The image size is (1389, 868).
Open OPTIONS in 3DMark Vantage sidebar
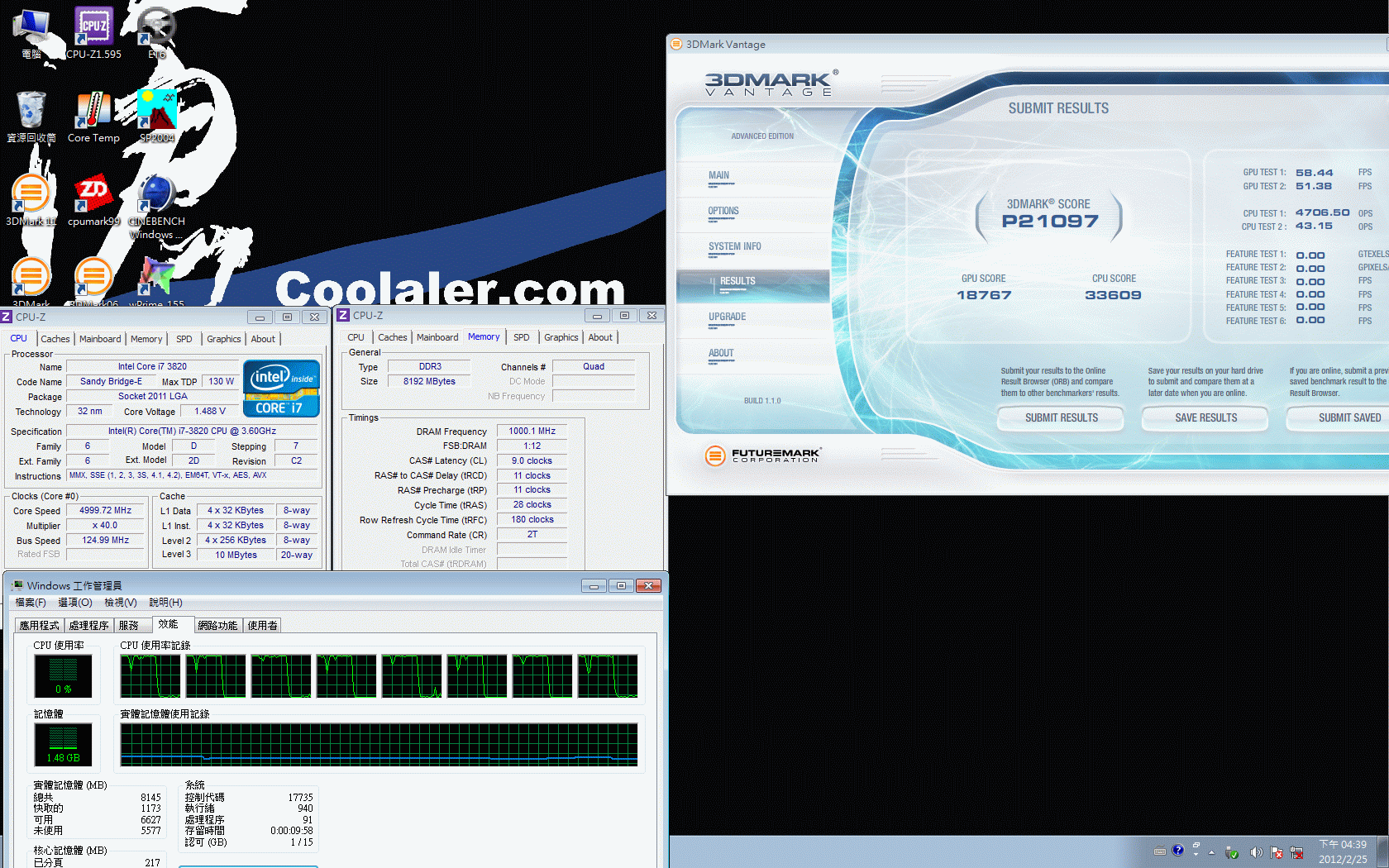coord(723,212)
